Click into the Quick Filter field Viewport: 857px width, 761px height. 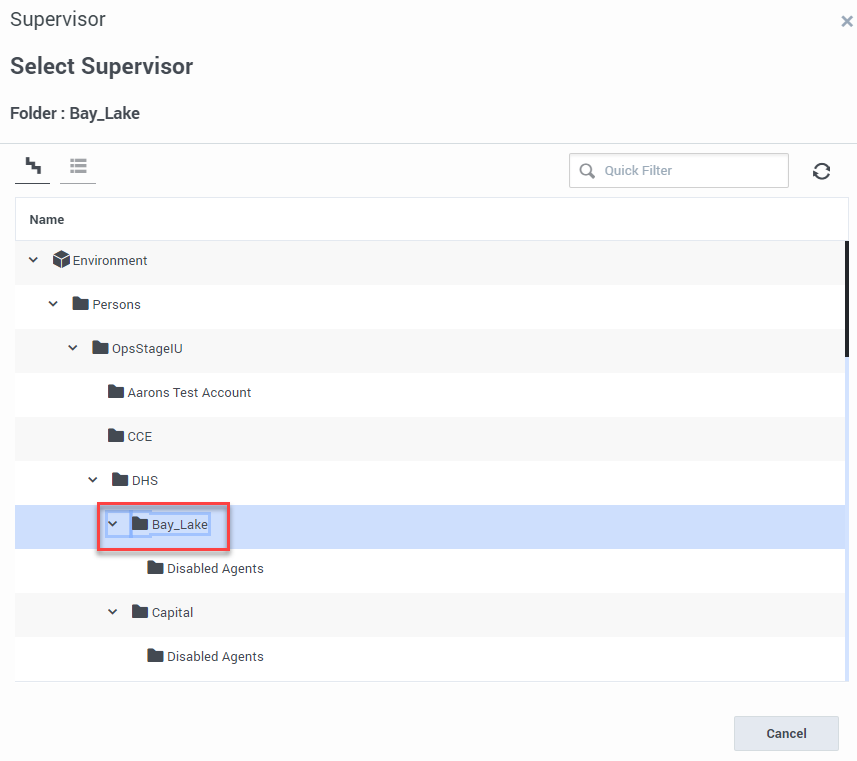690,171
